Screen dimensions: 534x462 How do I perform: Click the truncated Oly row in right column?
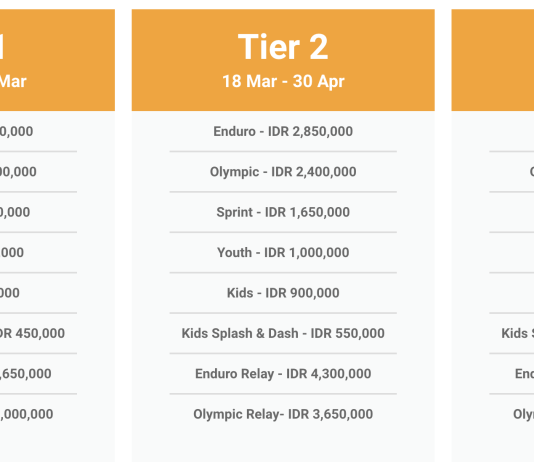click(x=523, y=414)
